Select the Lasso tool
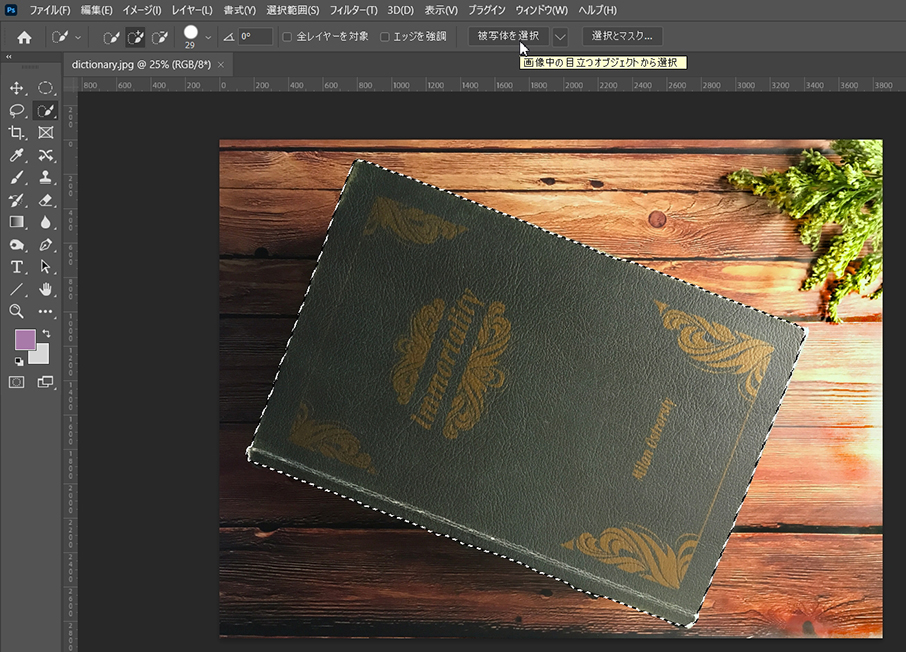The width and height of the screenshot is (906, 652). coord(17,110)
